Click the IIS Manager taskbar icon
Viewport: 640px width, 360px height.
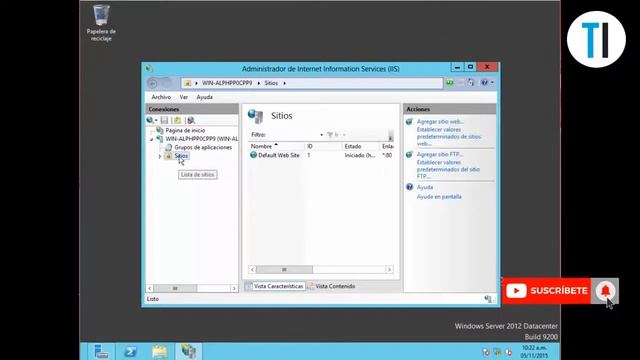click(189, 351)
